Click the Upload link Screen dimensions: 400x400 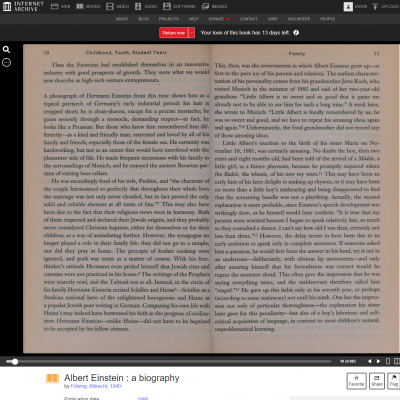point(385,6)
